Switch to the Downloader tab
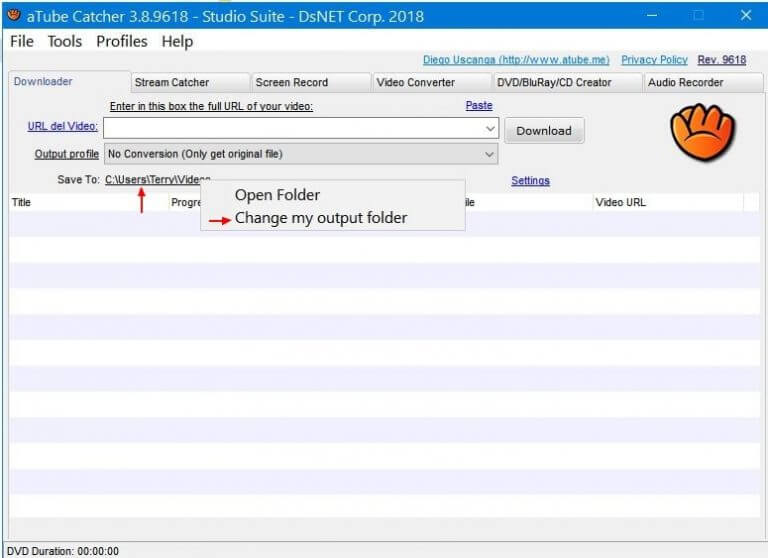 pyautogui.click(x=70, y=82)
